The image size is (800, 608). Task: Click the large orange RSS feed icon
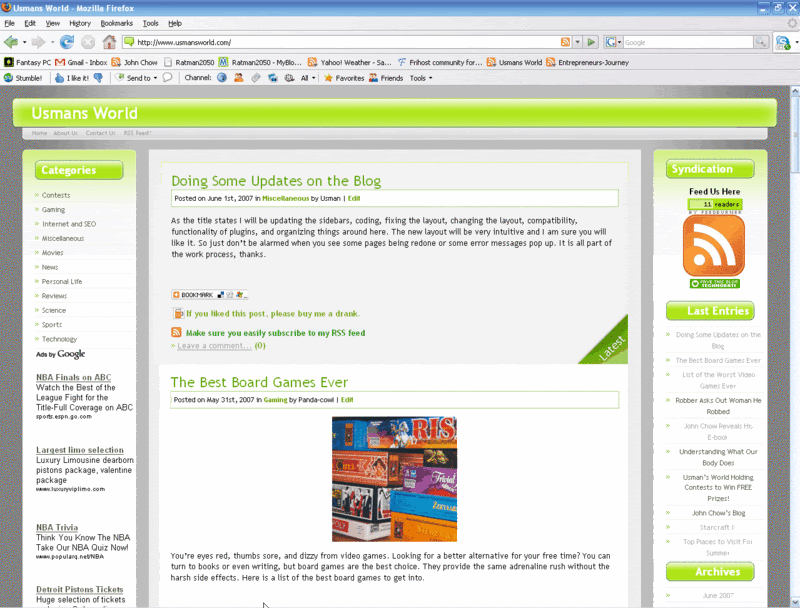[x=713, y=246]
